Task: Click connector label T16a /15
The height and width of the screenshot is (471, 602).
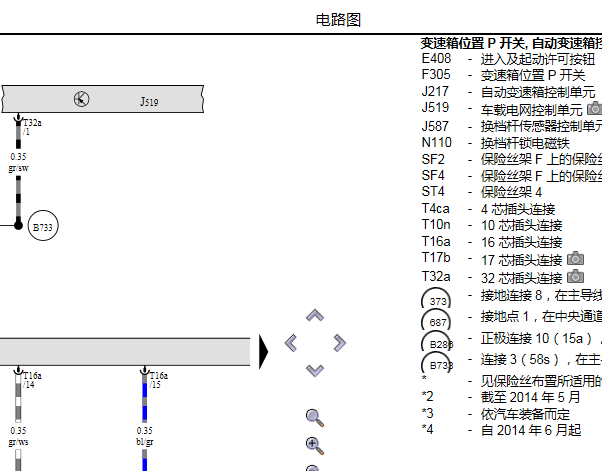Action: pyautogui.click(x=158, y=380)
